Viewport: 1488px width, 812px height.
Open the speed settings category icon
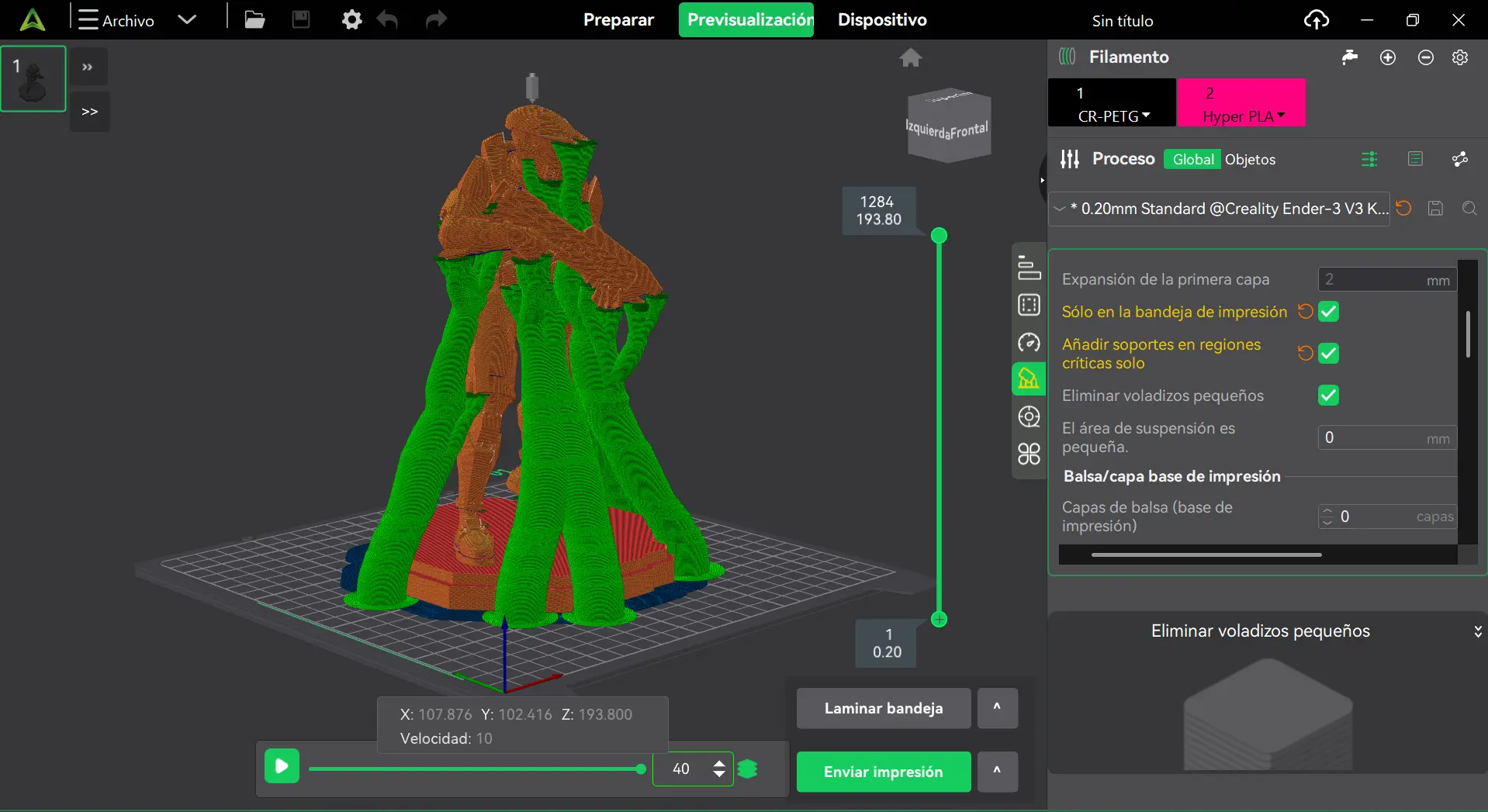click(1029, 342)
